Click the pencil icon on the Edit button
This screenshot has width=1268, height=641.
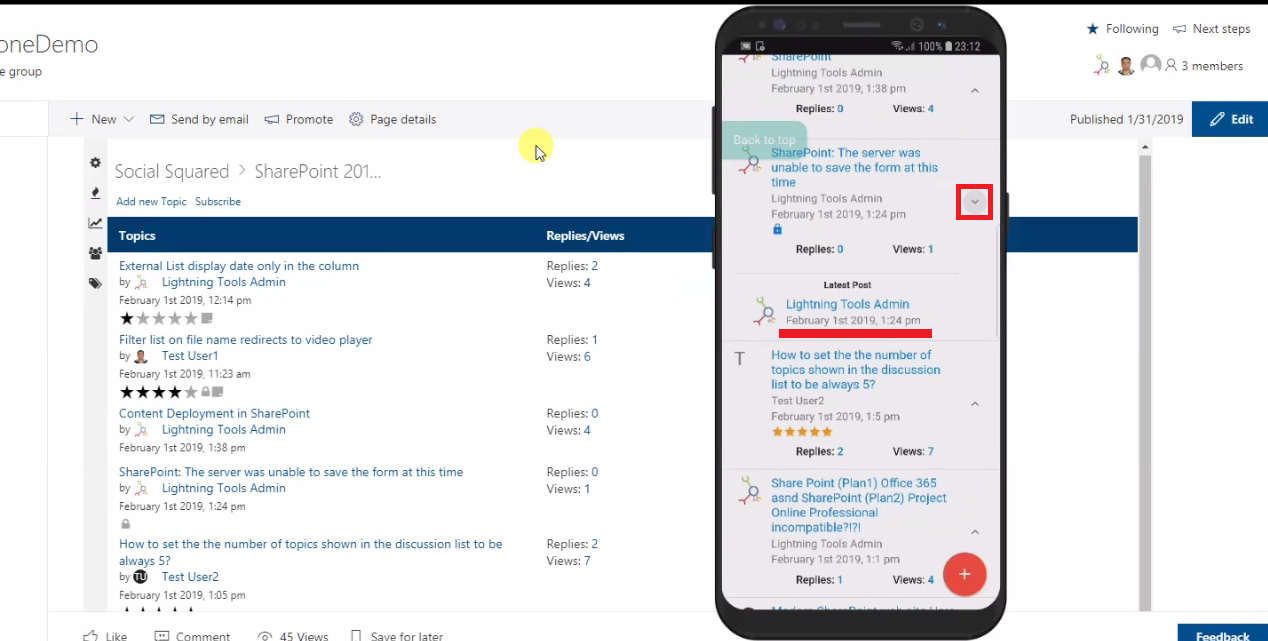click(x=1216, y=119)
